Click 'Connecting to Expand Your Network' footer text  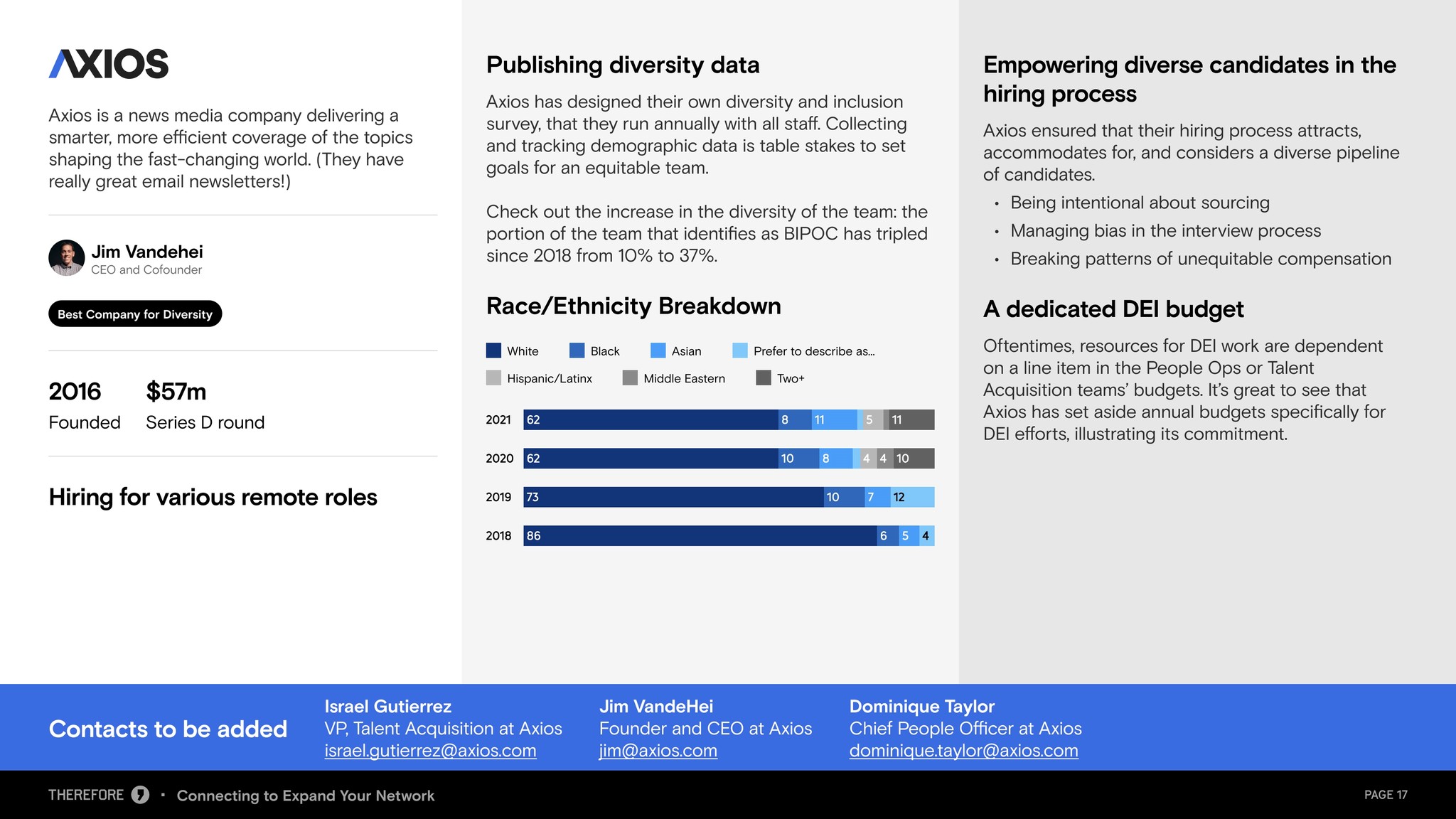(306, 796)
